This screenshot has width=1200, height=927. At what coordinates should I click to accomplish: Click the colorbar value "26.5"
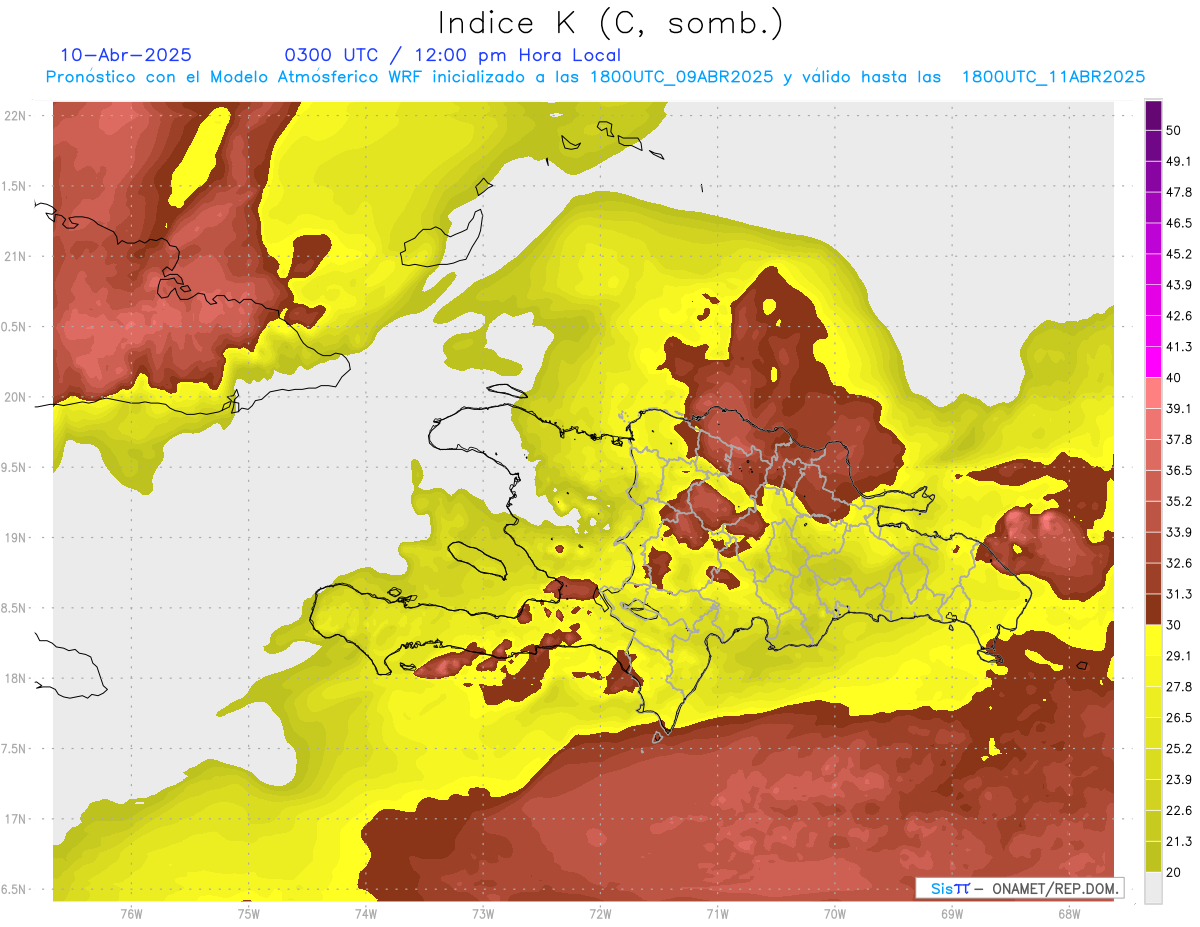point(1179,718)
